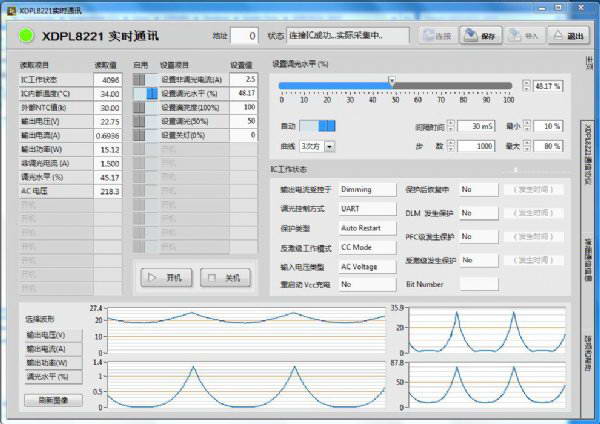Click No field for DLM发生保护
600x424 pixels.
click(479, 213)
